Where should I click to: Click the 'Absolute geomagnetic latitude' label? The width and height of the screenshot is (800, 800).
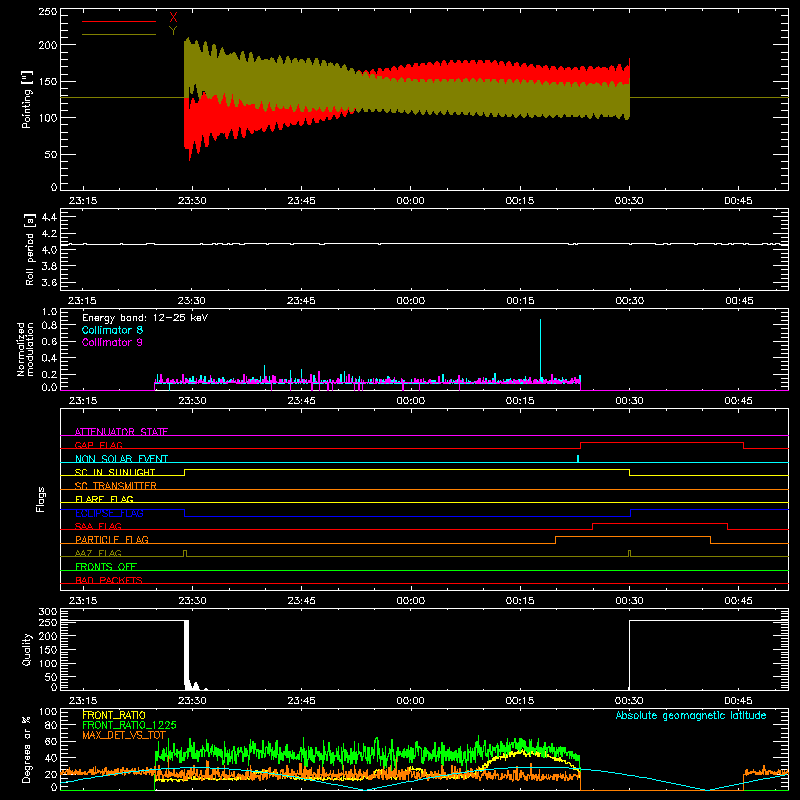coord(691,716)
